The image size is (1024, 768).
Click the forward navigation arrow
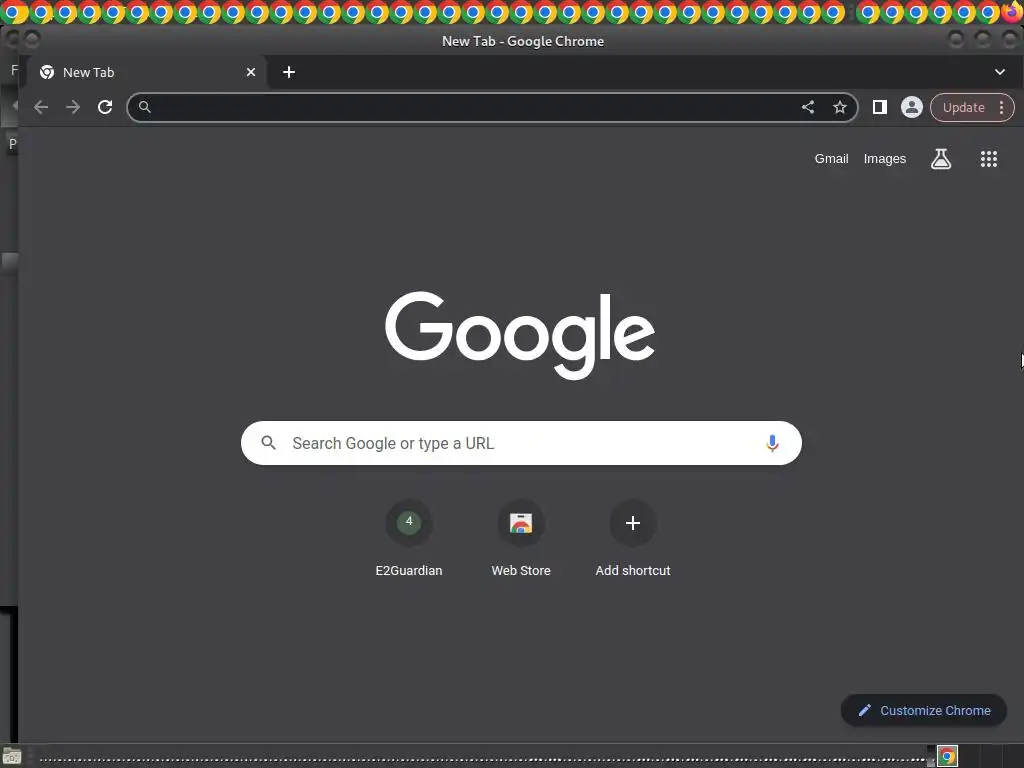coord(72,107)
